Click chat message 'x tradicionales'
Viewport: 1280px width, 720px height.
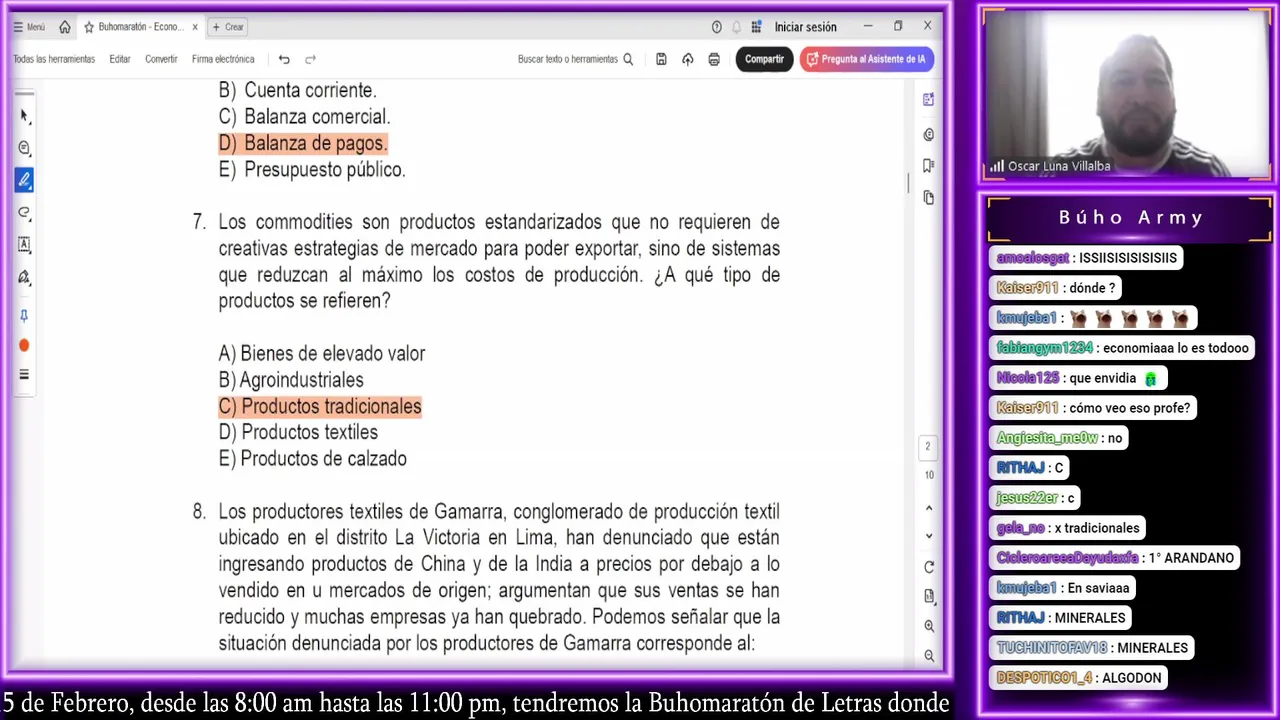pos(1068,528)
